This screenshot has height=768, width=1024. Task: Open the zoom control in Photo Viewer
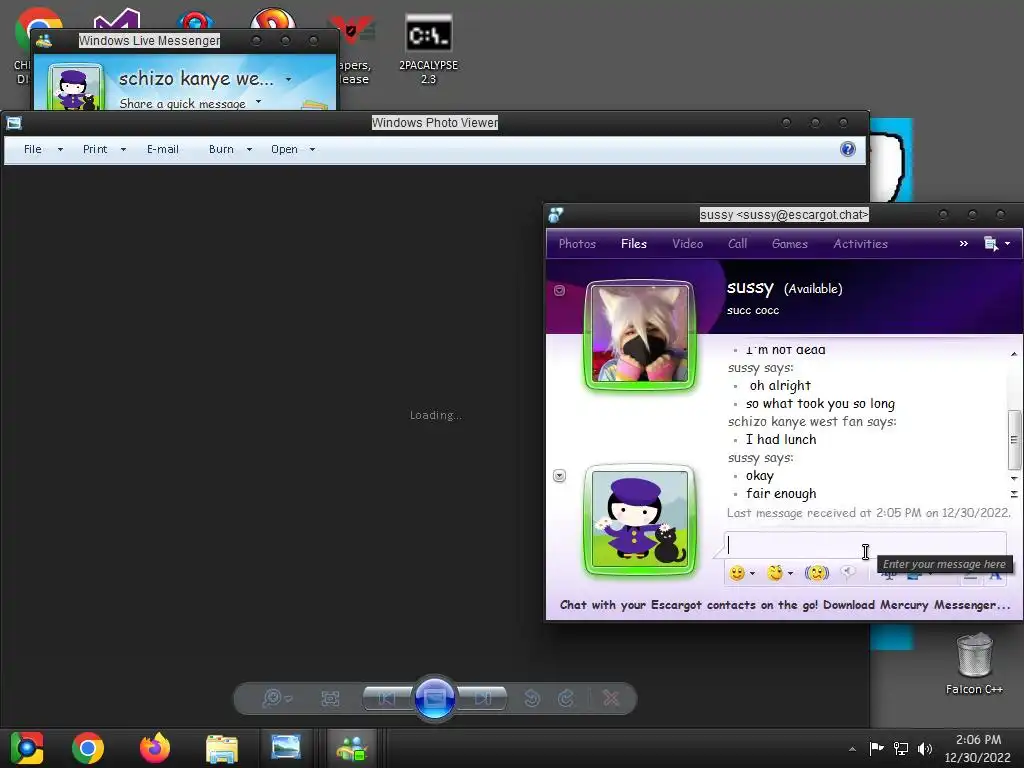pyautogui.click(x=276, y=699)
